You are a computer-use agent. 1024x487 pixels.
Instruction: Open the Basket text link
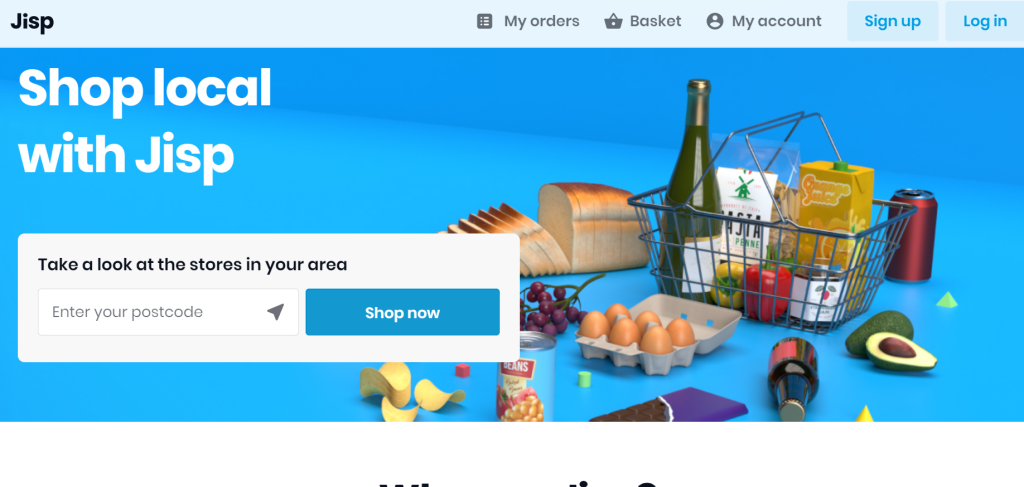655,22
